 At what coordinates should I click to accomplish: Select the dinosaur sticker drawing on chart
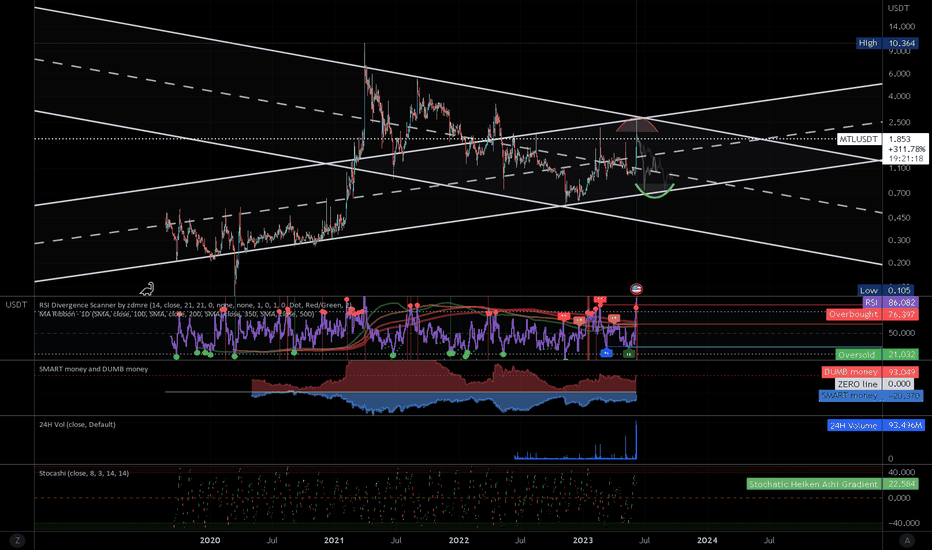pyautogui.click(x=147, y=289)
